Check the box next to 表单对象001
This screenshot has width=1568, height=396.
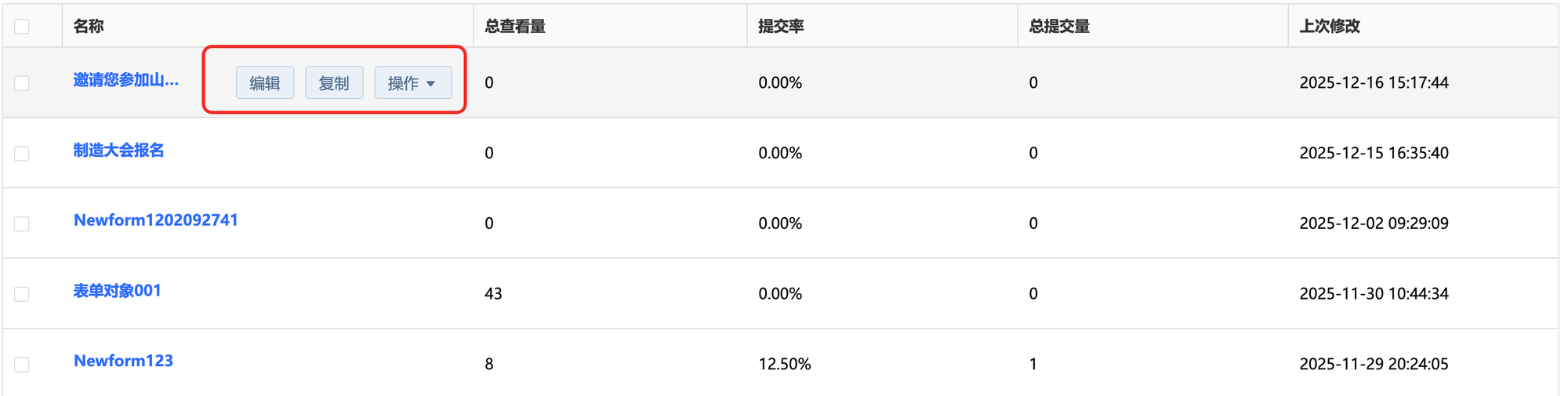[x=22, y=294]
